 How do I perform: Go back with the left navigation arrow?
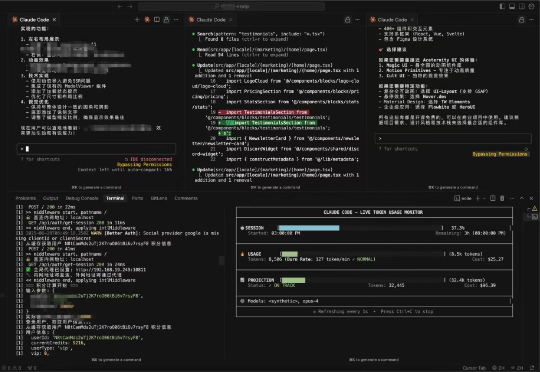tap(120, 6)
